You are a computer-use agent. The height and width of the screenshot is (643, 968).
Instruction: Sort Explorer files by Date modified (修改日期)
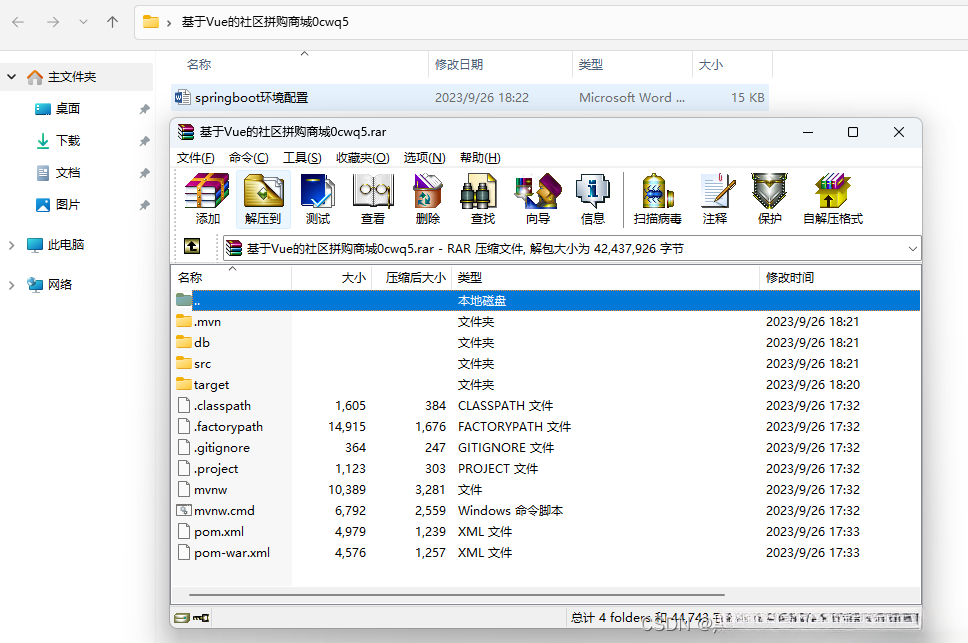500,65
